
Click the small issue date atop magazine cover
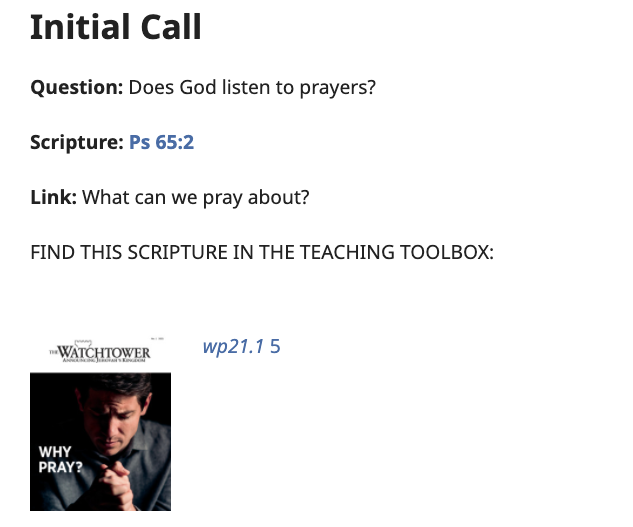(157, 338)
